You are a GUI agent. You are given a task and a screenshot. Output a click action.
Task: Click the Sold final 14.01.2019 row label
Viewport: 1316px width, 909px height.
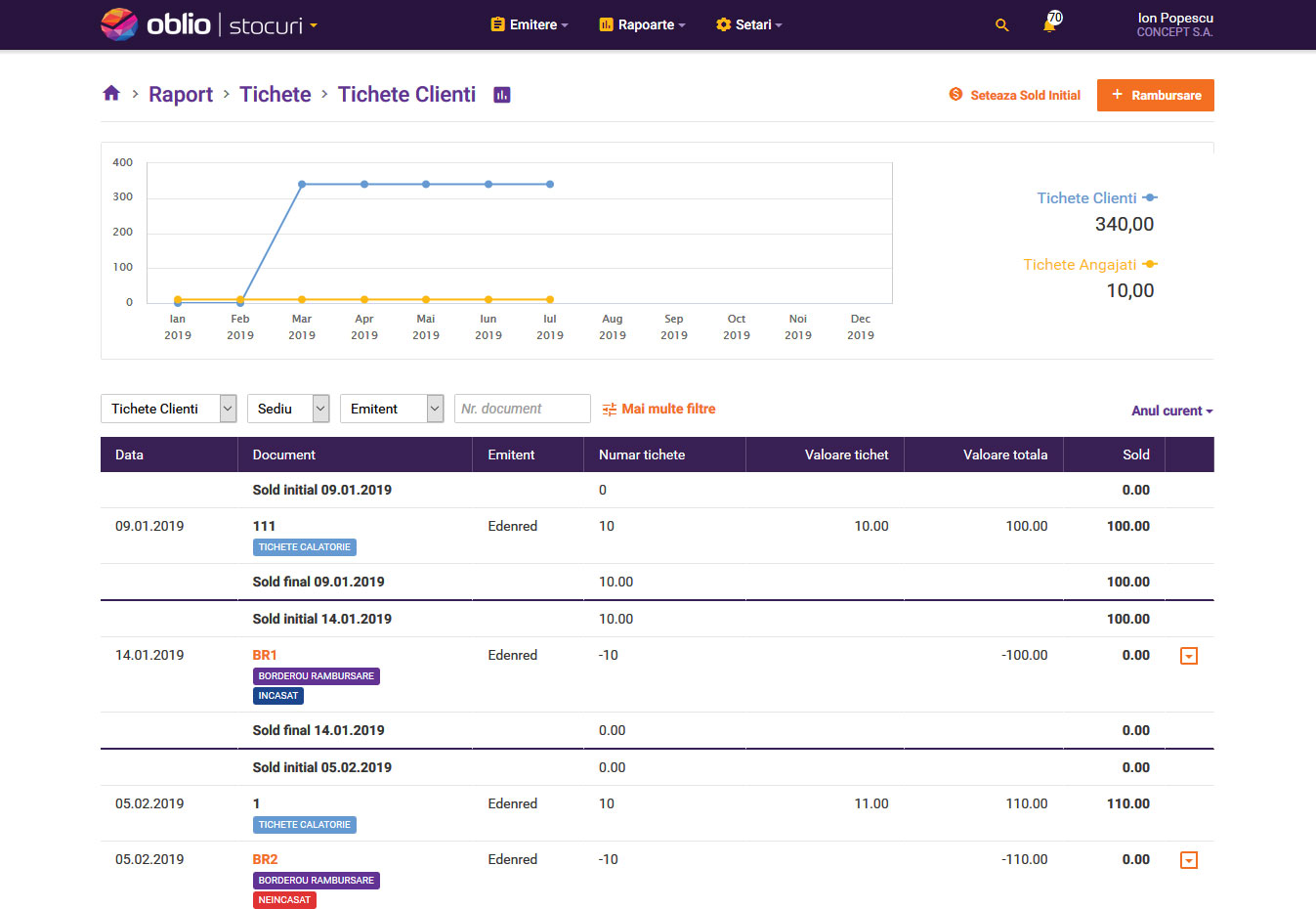point(318,730)
